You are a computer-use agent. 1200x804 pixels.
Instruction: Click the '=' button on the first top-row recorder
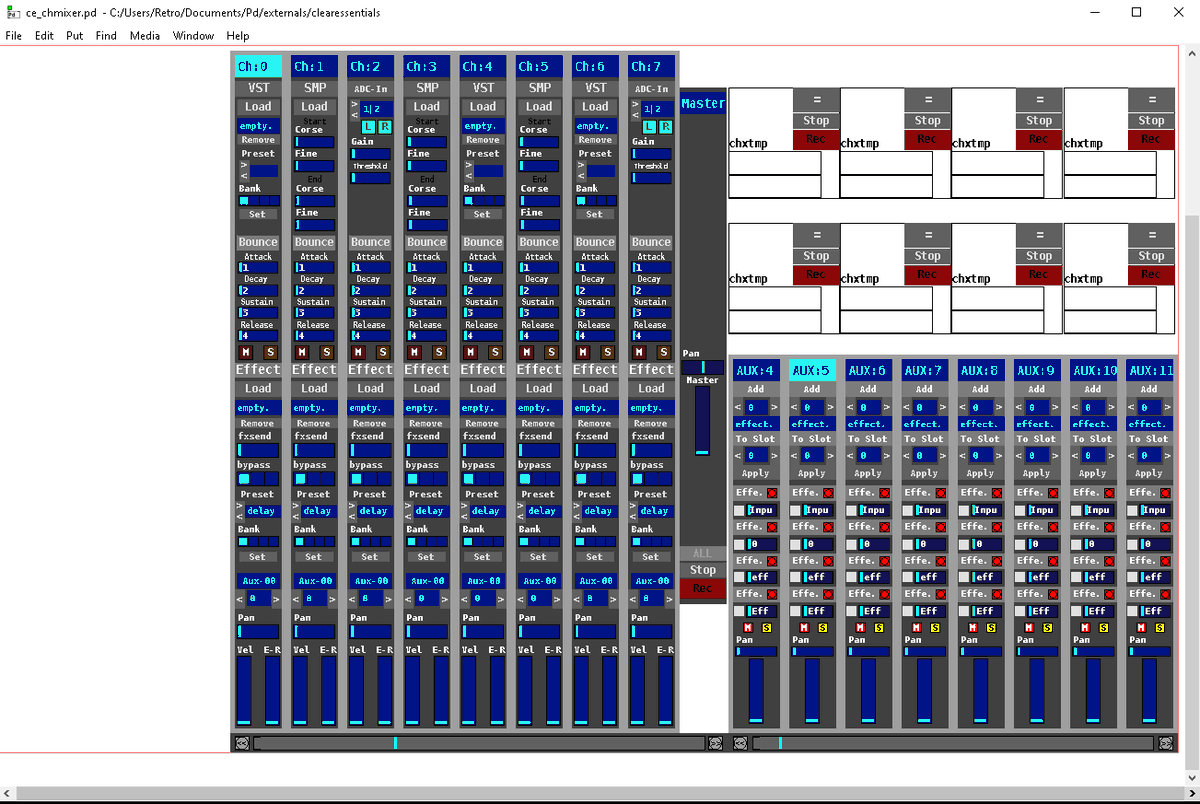pos(817,100)
